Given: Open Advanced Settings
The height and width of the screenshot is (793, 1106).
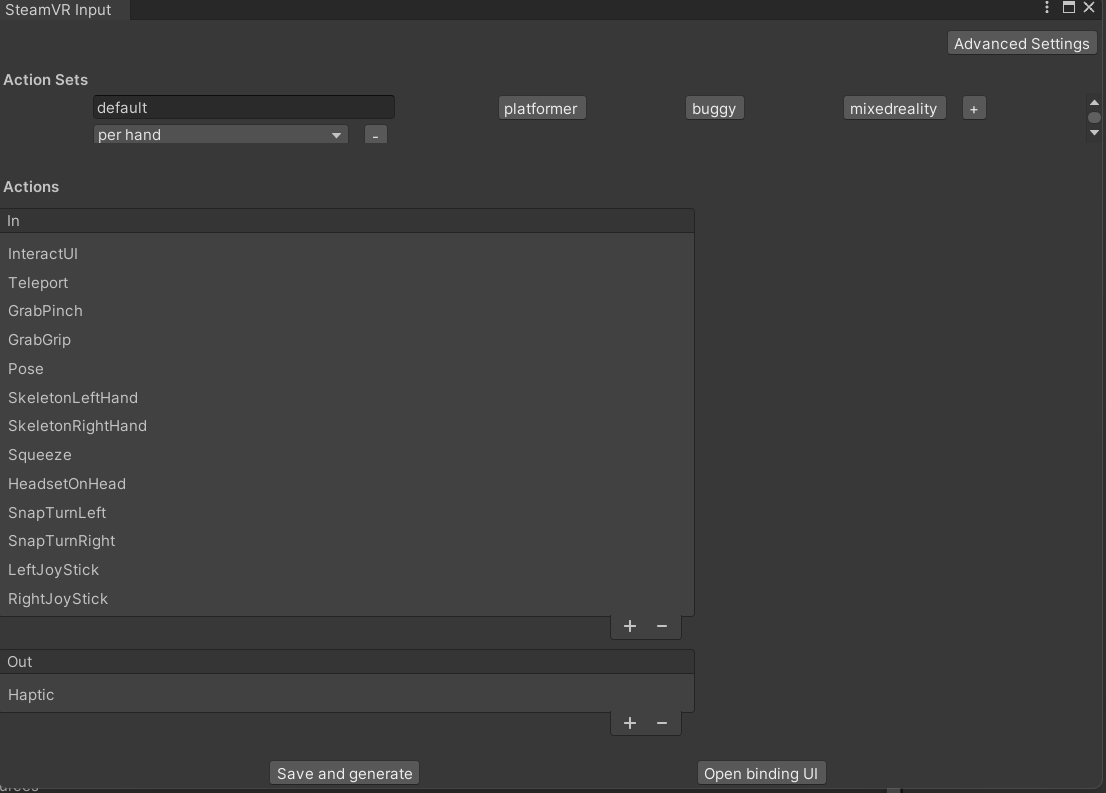Looking at the screenshot, I should (1021, 43).
